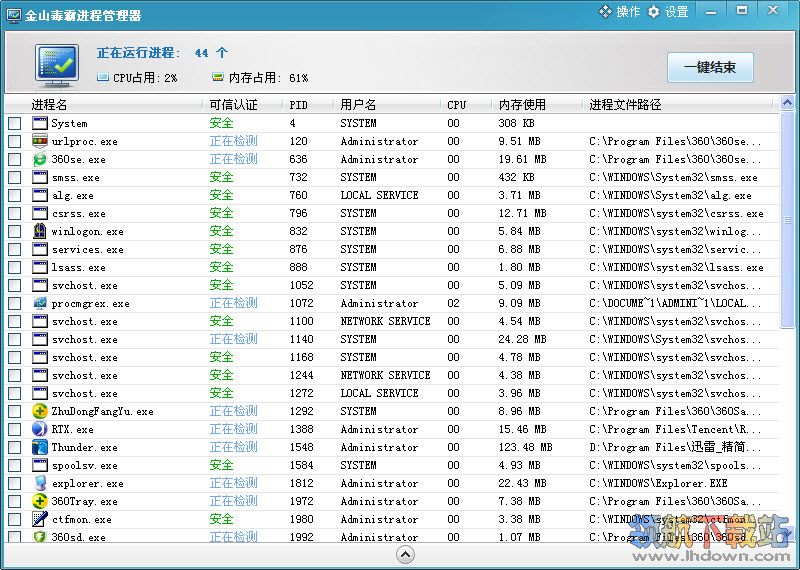This screenshot has height=570, width=800.
Task: Click the operations diamond icon
Action: pyautogui.click(x=605, y=12)
